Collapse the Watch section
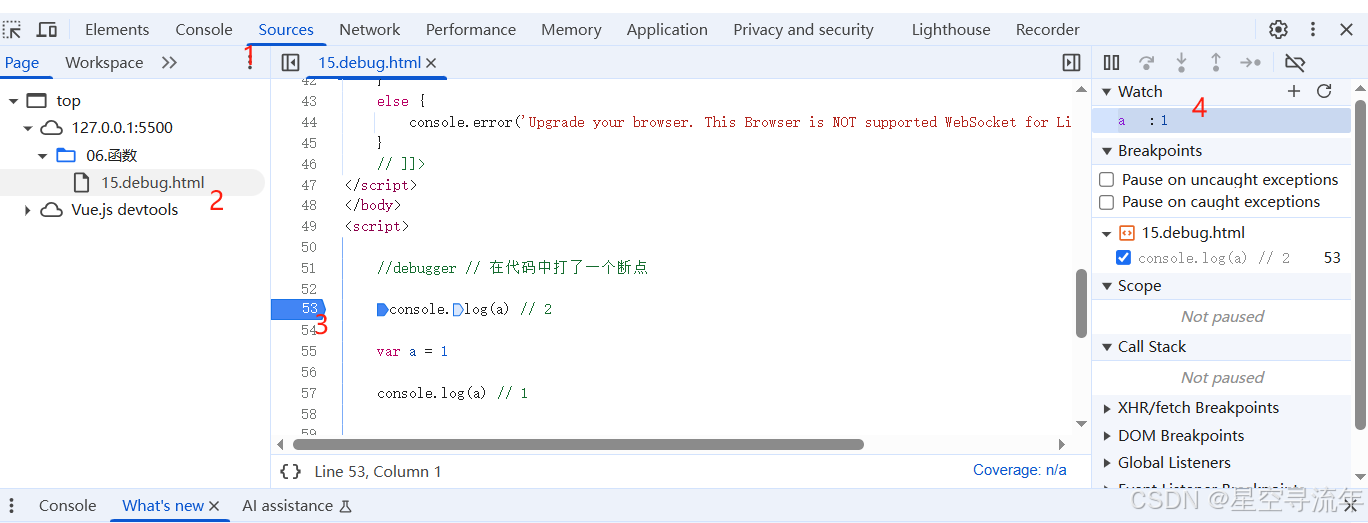This screenshot has height=523, width=1368. (1107, 91)
